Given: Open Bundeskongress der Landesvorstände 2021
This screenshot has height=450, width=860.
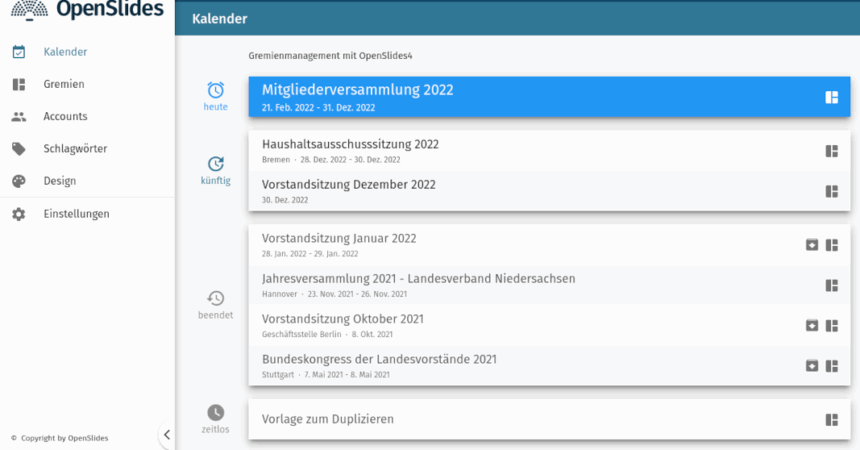Looking at the screenshot, I should (x=549, y=366).
